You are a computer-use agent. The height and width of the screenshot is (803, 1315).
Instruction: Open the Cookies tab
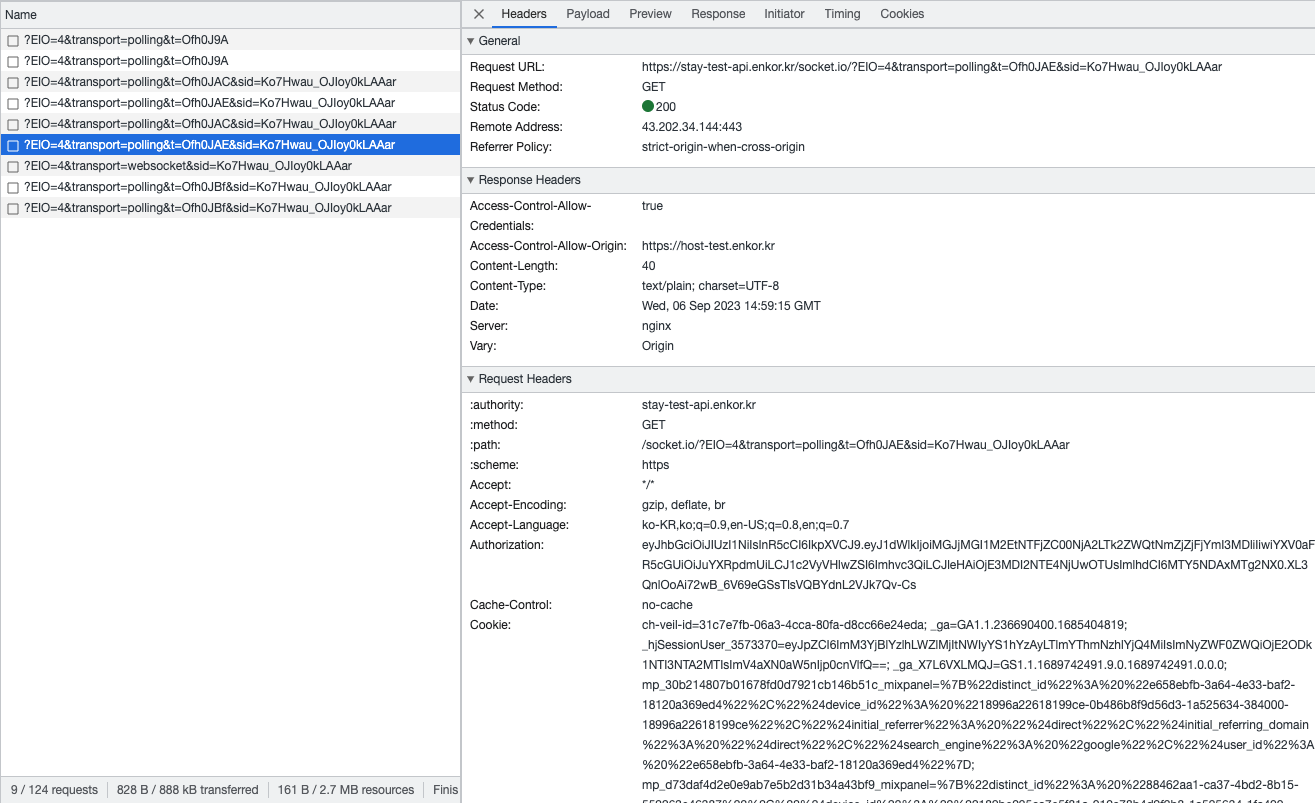pos(902,14)
